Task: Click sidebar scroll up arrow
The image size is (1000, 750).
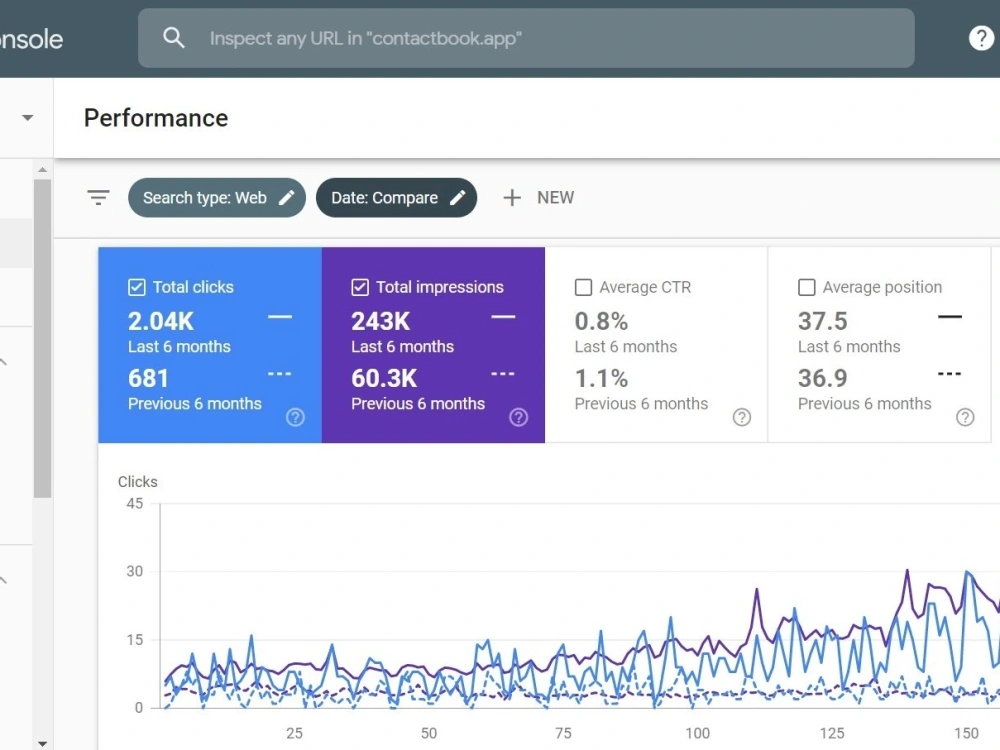Action: (42, 170)
